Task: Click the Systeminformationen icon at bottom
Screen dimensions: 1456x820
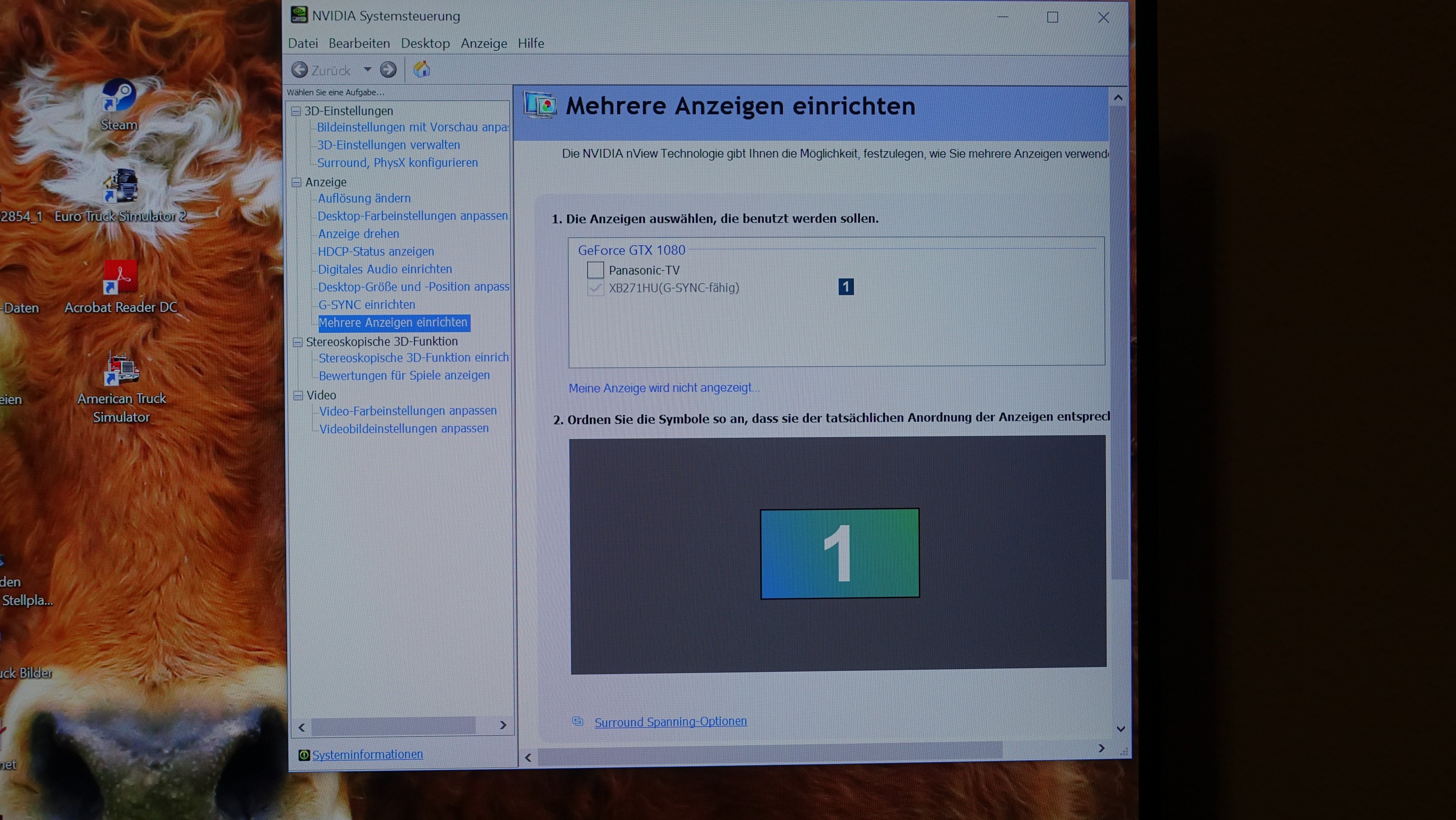Action: click(304, 755)
